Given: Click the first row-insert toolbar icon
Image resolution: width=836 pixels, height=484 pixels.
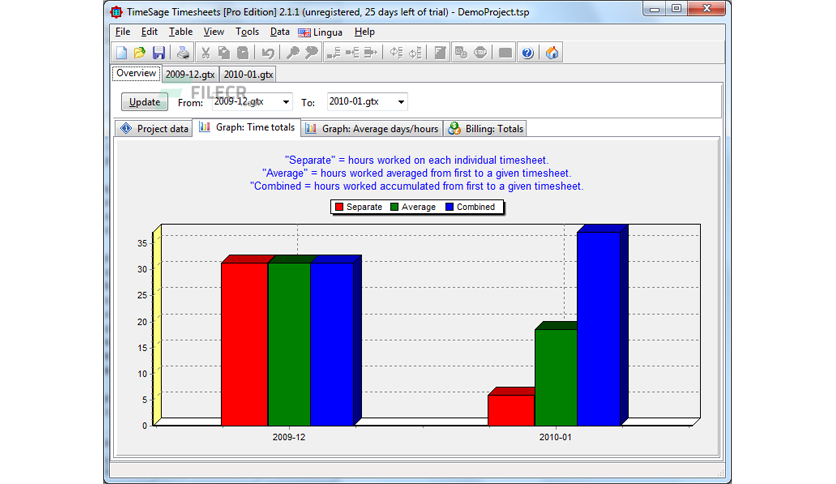Looking at the screenshot, I should (334, 52).
